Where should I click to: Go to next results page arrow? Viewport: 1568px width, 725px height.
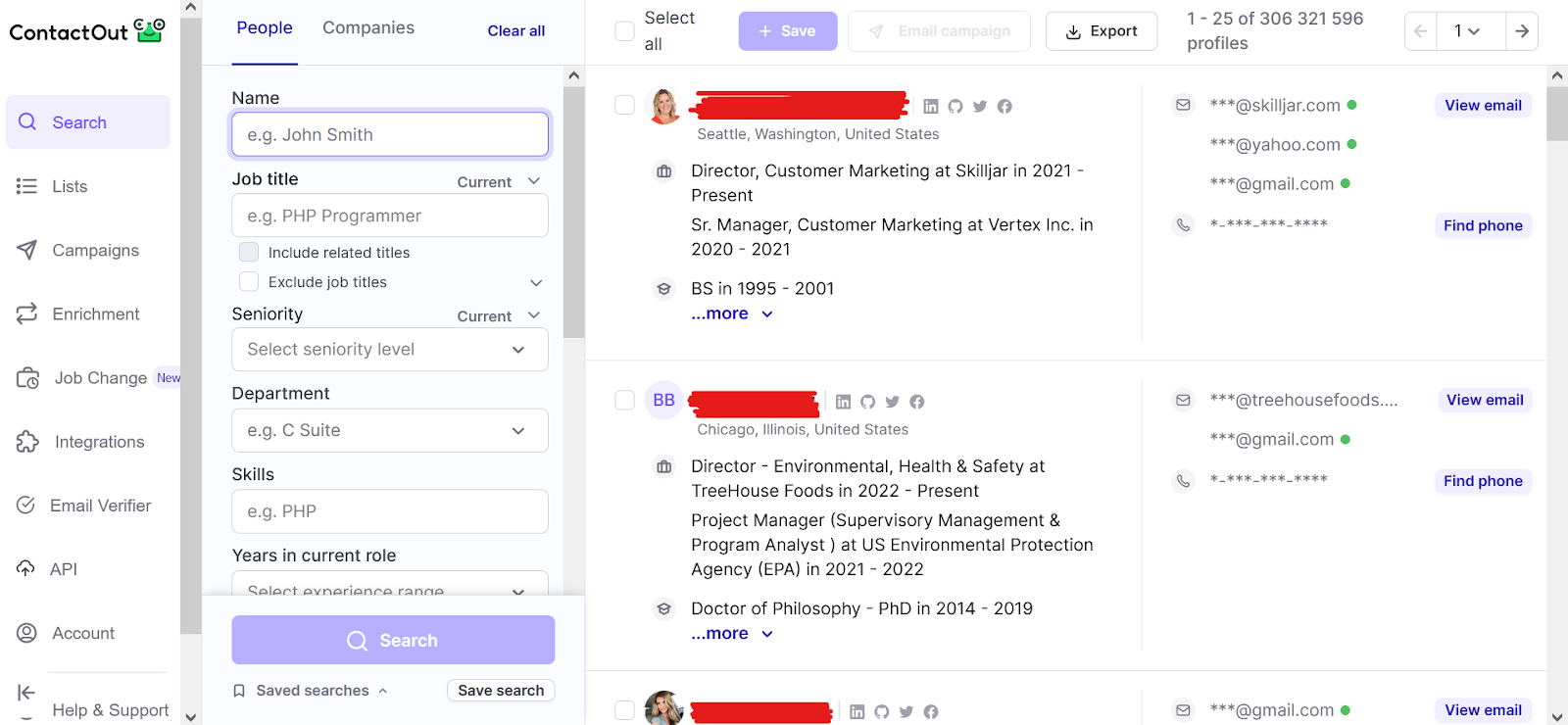pos(1521,31)
